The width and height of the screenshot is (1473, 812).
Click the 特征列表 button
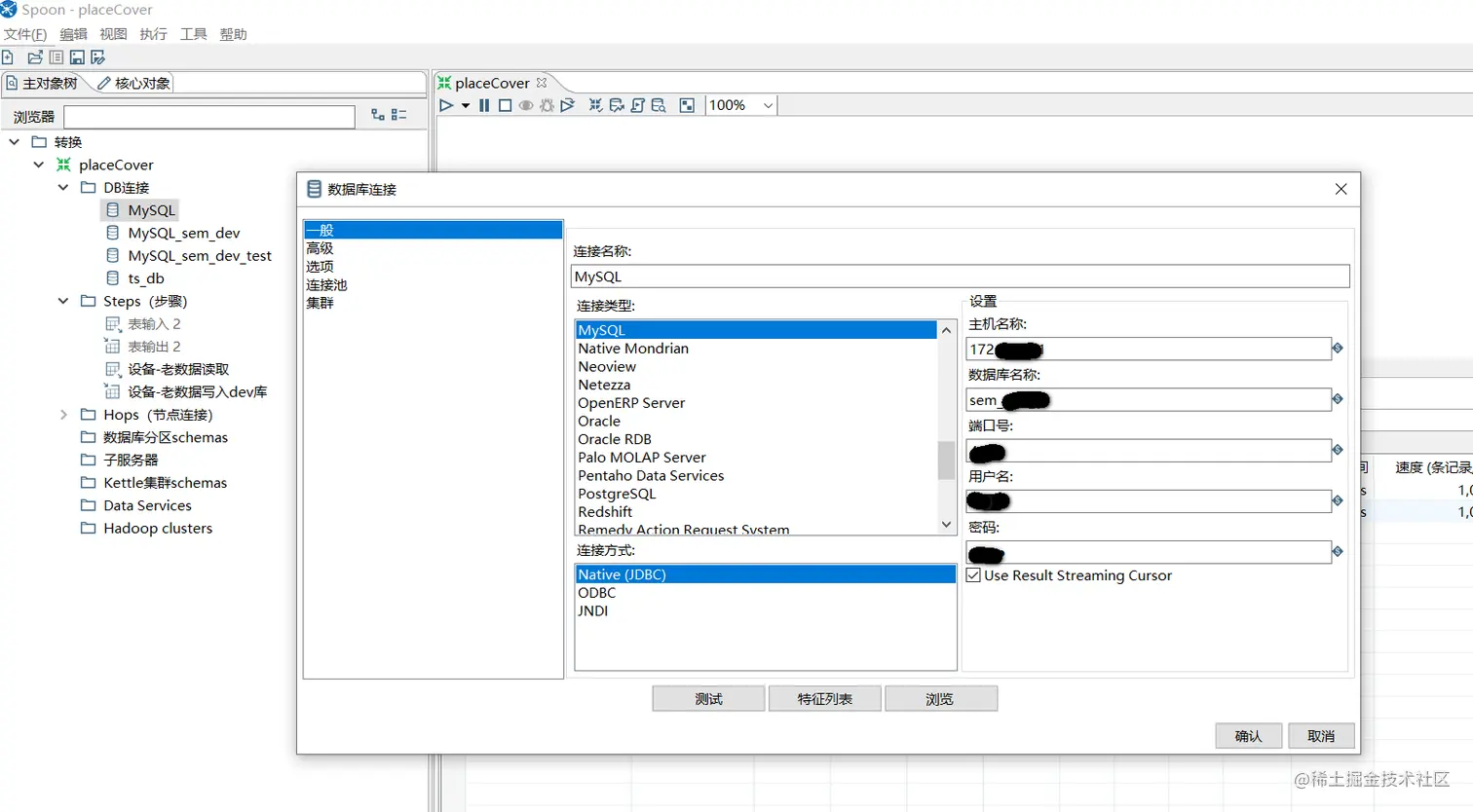[x=825, y=699]
